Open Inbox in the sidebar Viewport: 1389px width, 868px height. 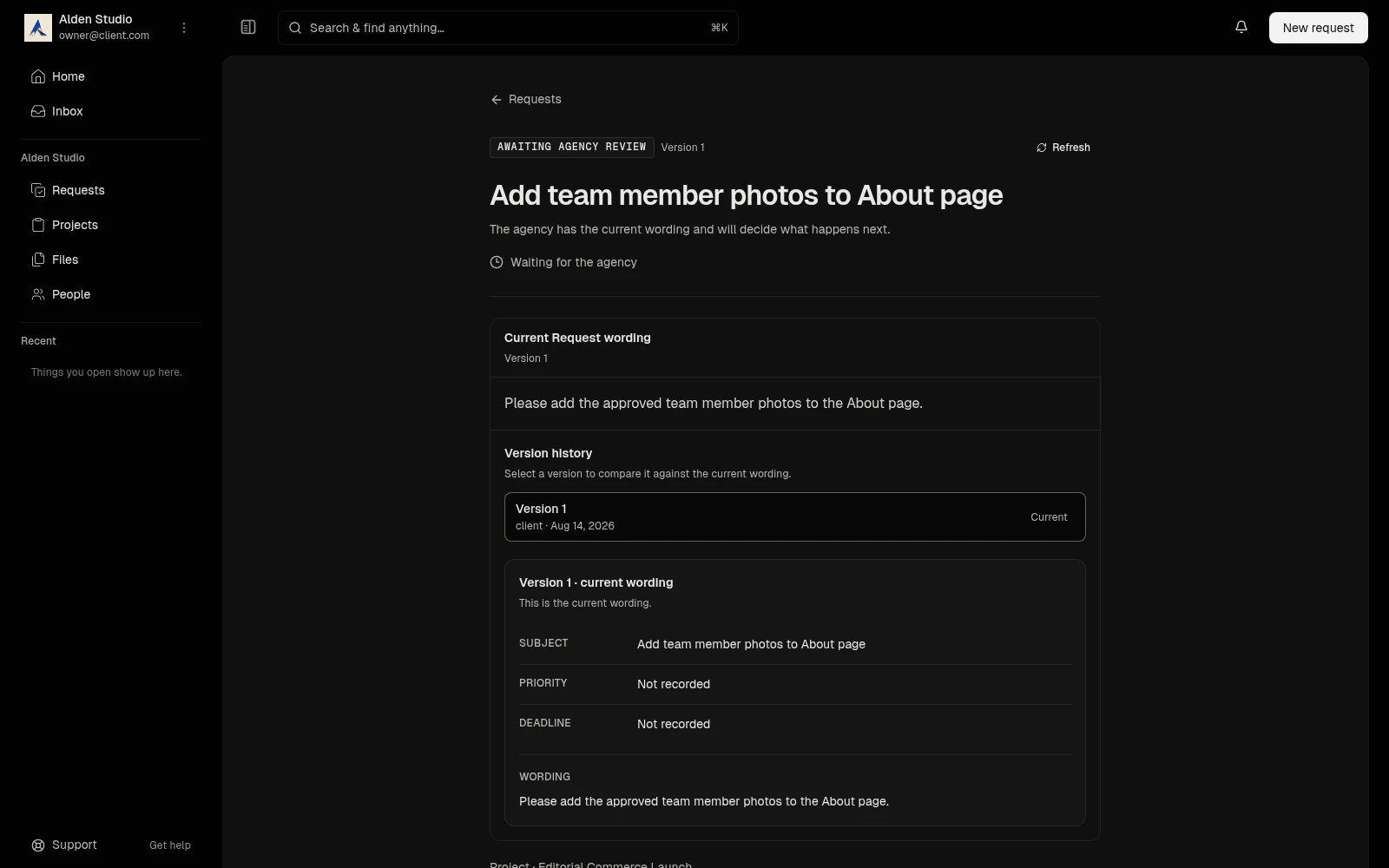(111, 111)
